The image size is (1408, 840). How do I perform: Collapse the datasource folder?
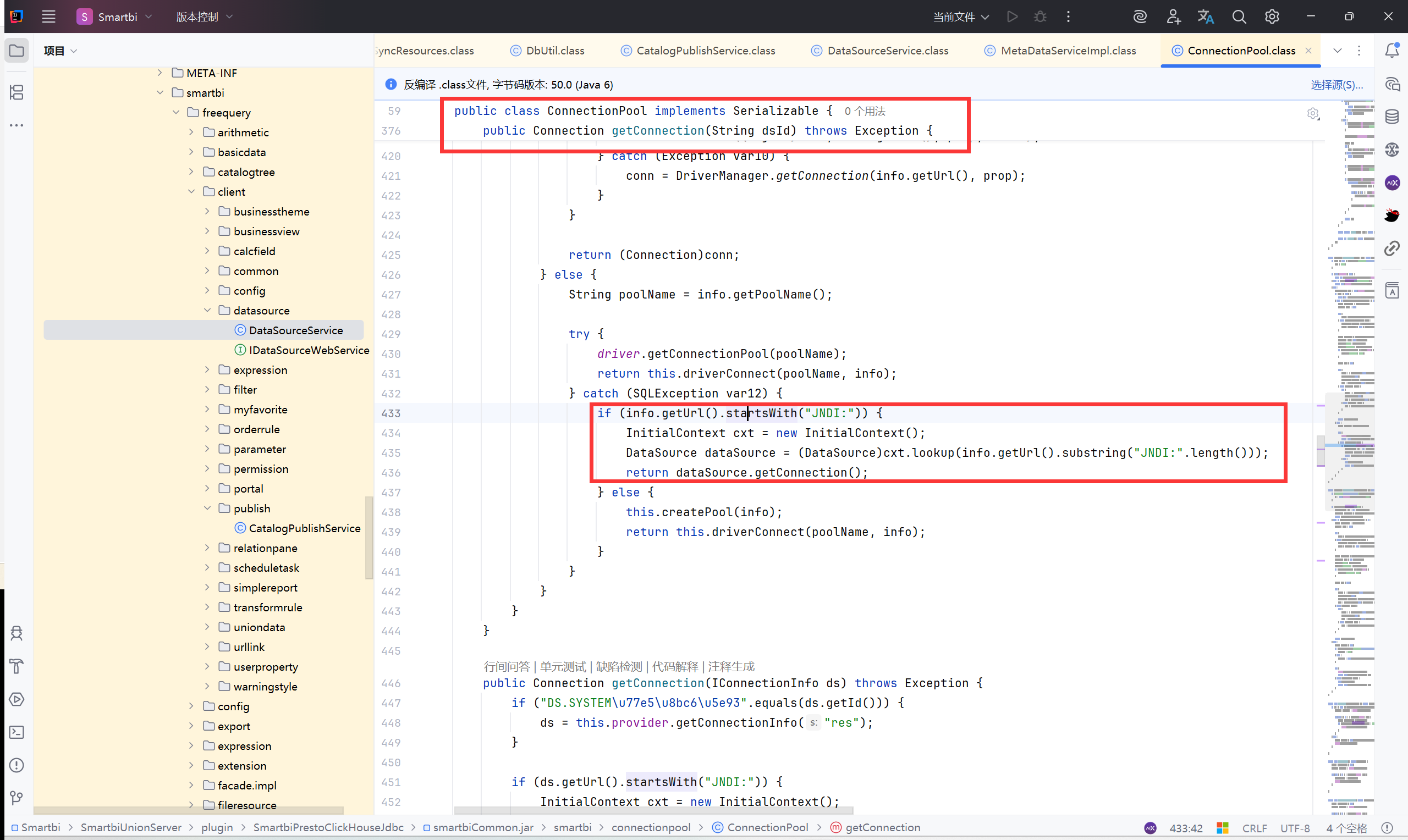pyautogui.click(x=207, y=310)
